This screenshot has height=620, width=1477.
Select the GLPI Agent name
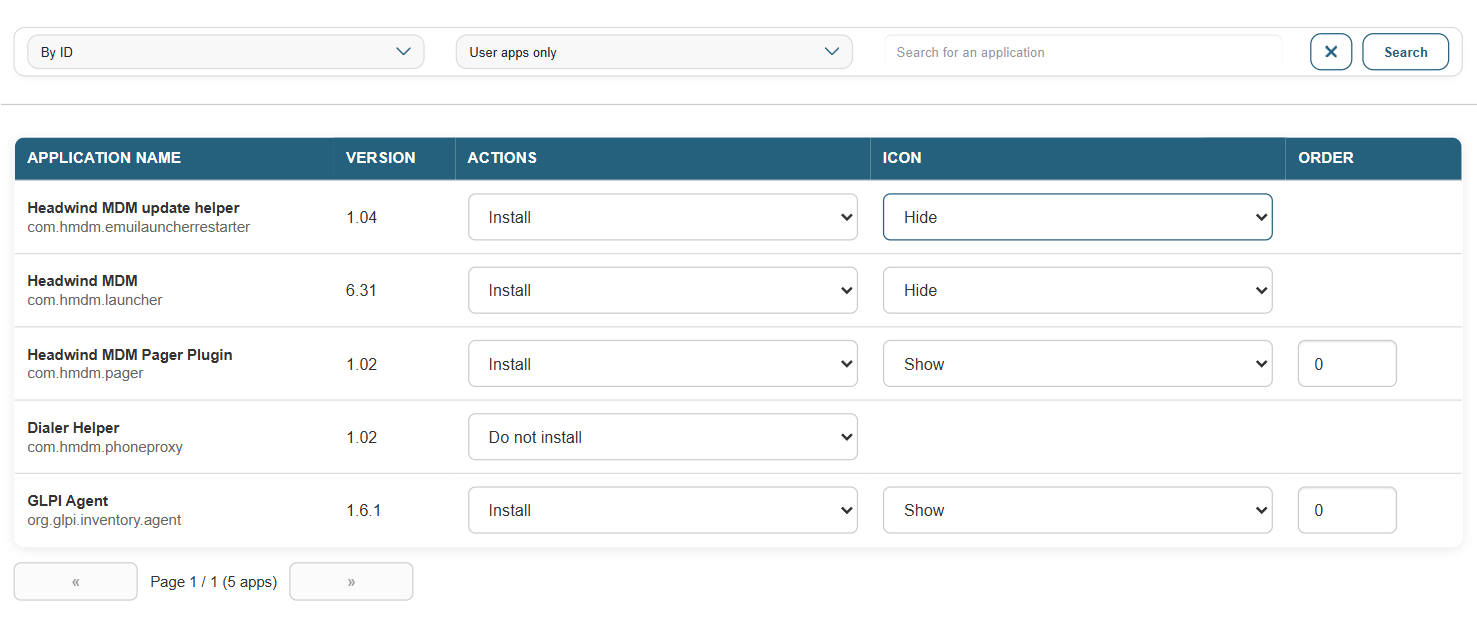(68, 501)
